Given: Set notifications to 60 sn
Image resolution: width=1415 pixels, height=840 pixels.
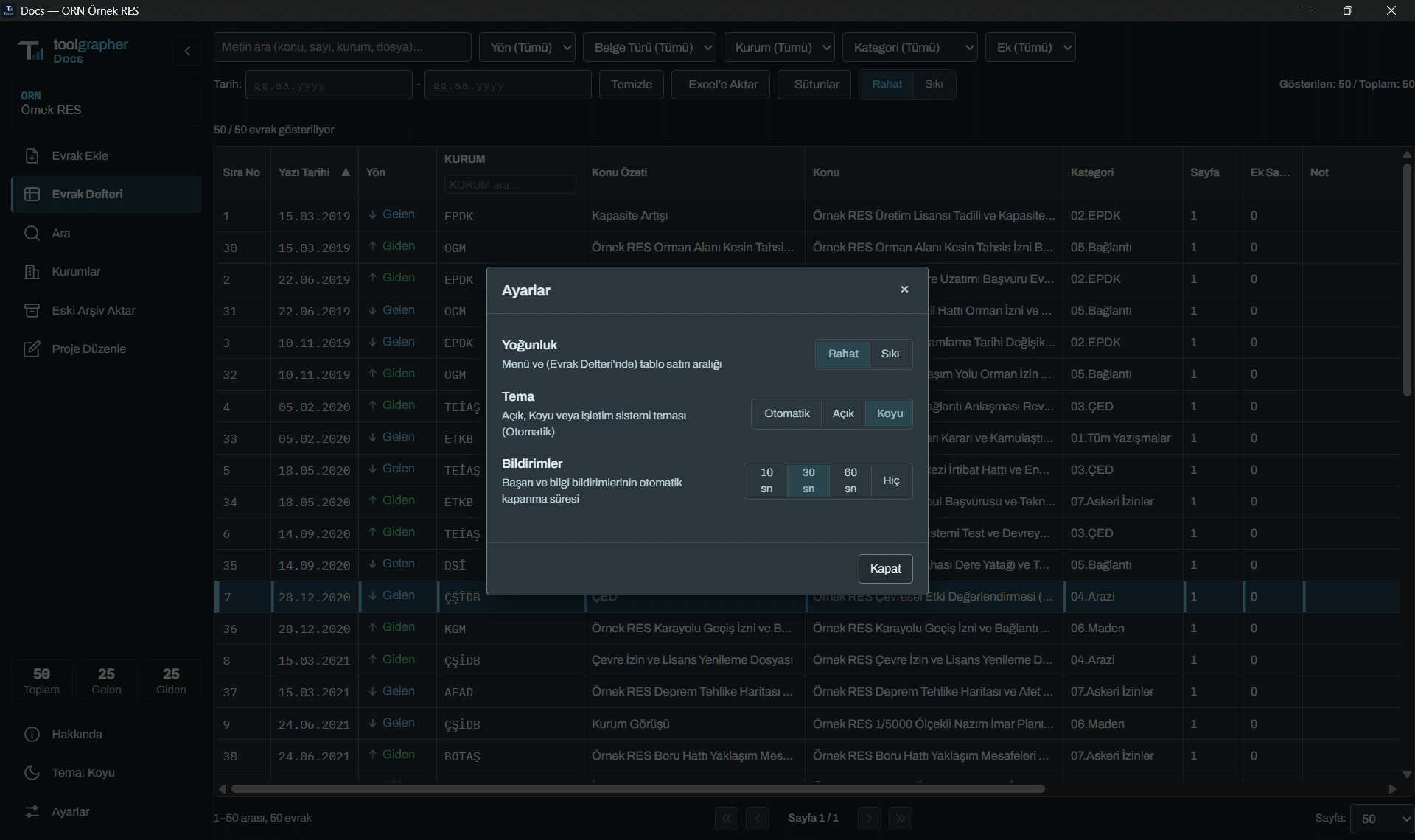Looking at the screenshot, I should (x=850, y=480).
